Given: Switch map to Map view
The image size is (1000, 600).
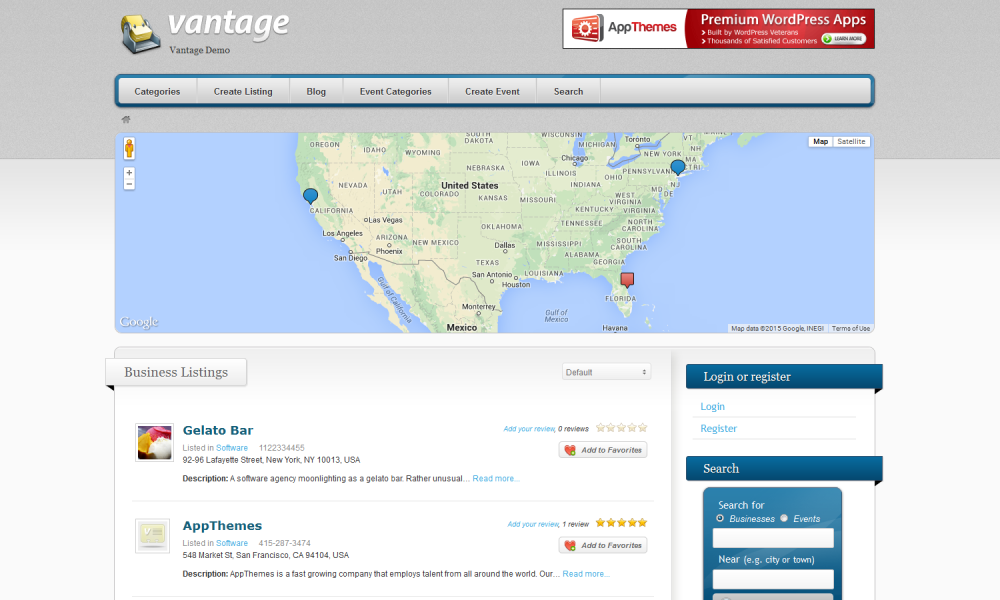Looking at the screenshot, I should (821, 142).
